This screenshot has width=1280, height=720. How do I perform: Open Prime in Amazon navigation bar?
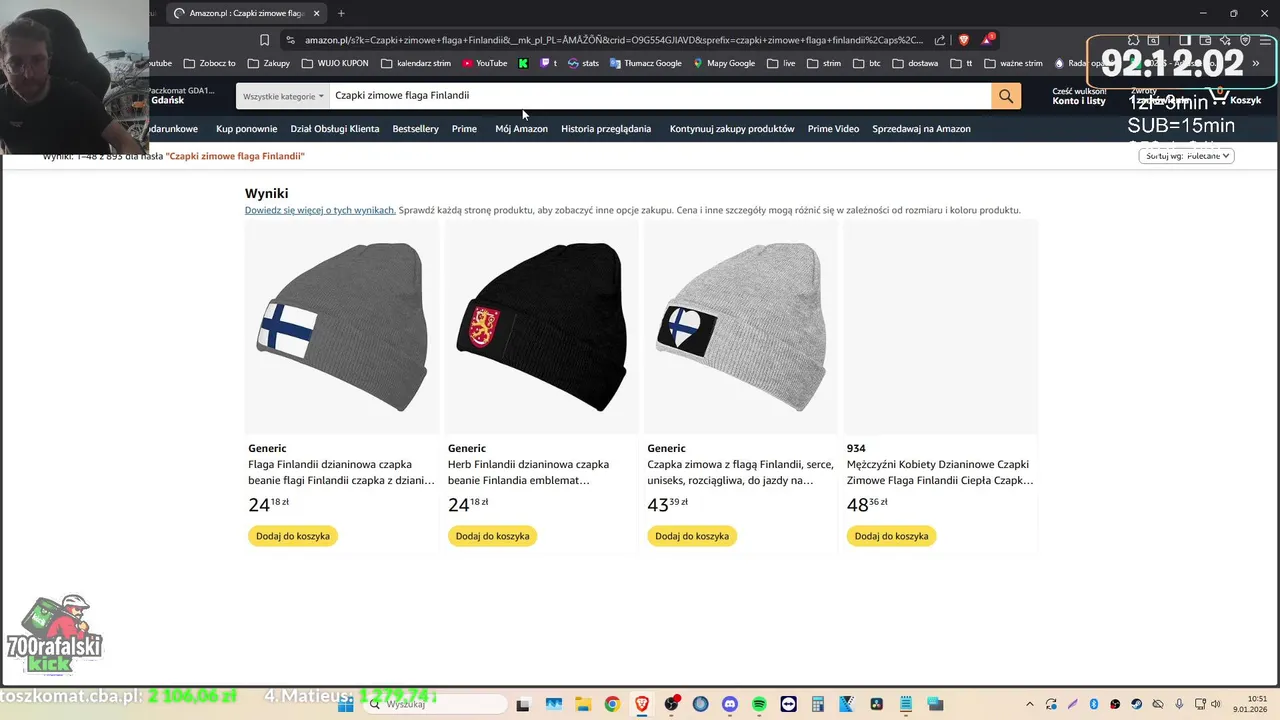point(464,128)
